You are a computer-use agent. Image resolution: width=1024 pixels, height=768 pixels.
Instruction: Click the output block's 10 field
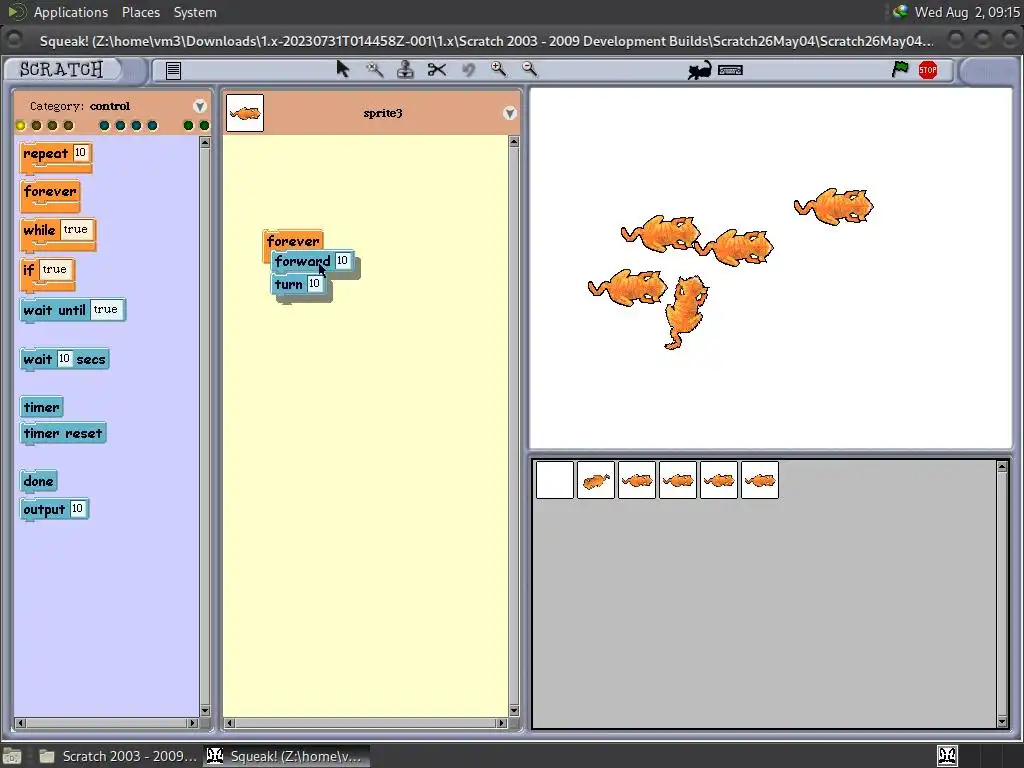(x=78, y=508)
